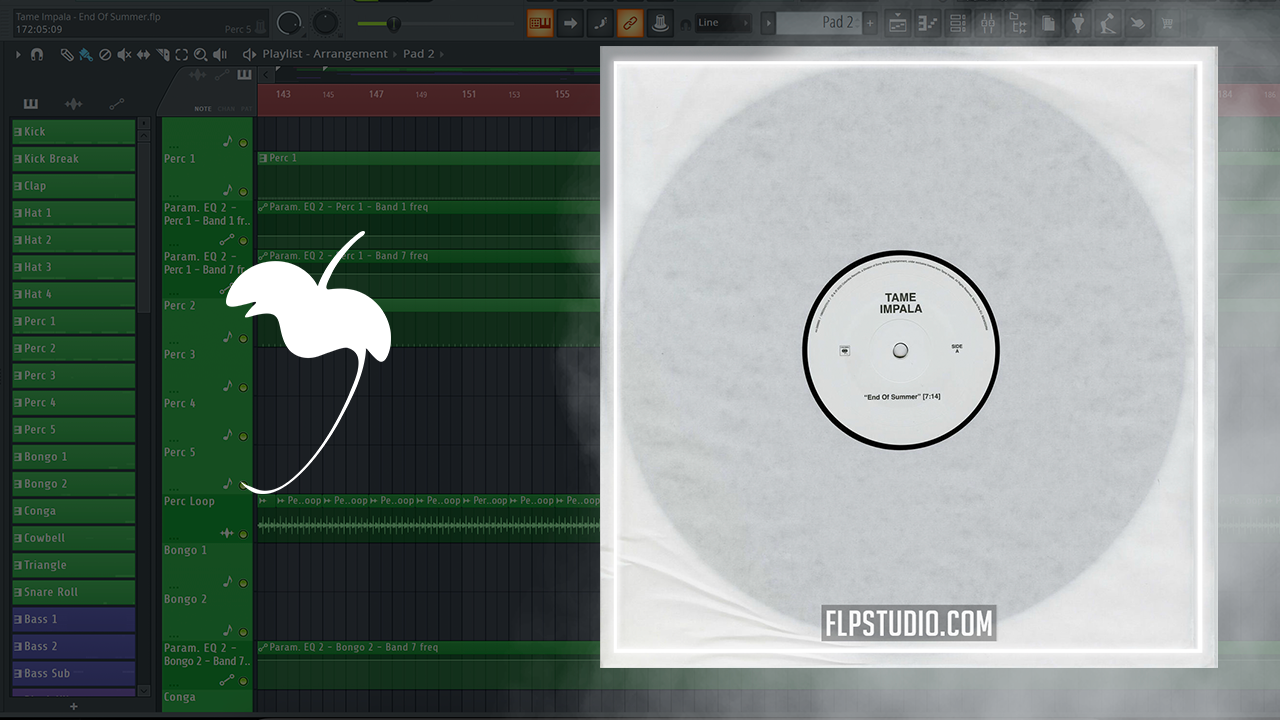Screen dimensions: 1280x720
Task: Switch picker to automation clips tab
Action: point(116,104)
